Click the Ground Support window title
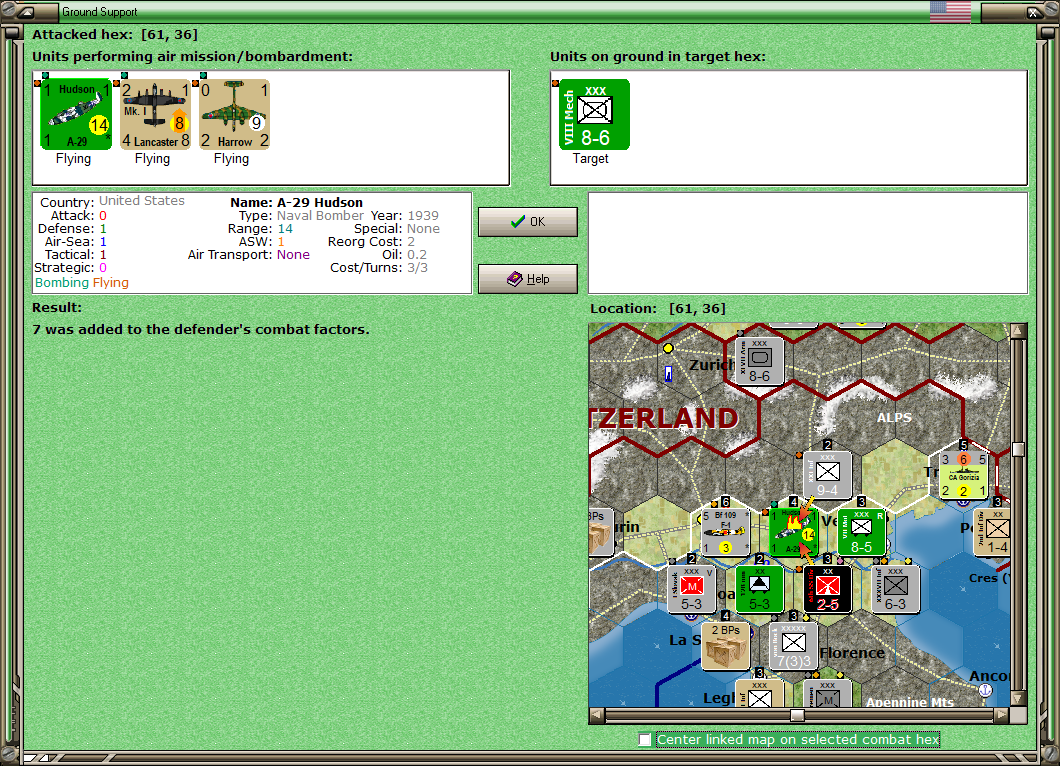This screenshot has height=766, width=1060. (99, 11)
